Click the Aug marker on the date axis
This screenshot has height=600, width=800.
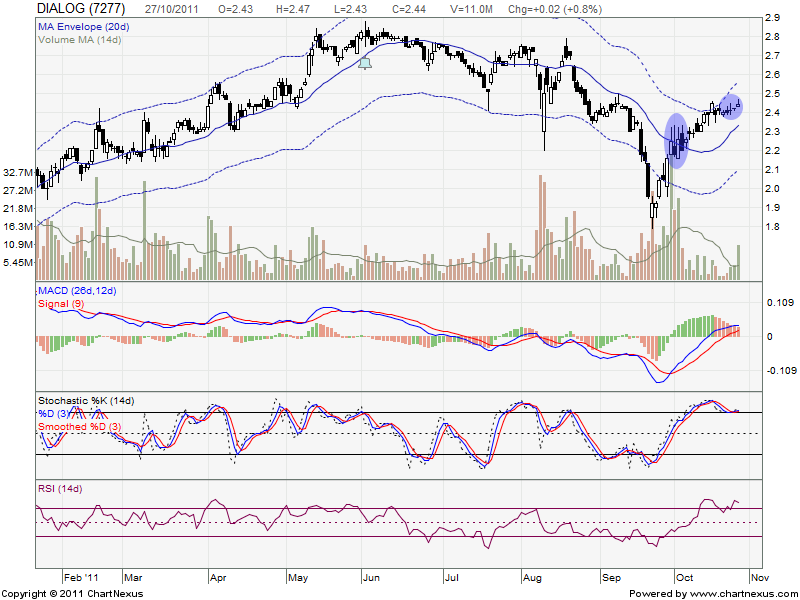click(x=530, y=577)
